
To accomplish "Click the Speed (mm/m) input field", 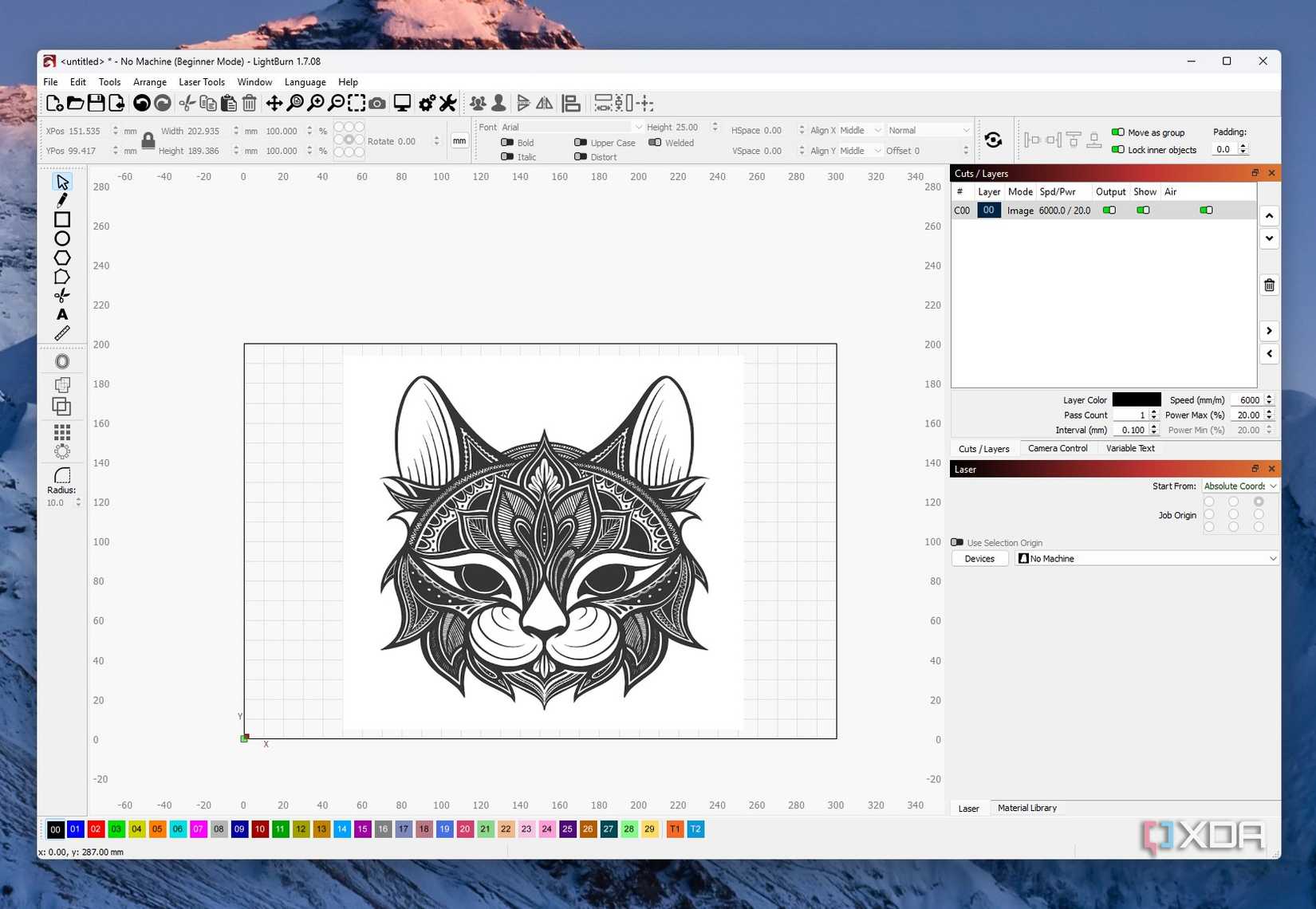I will coord(1248,400).
